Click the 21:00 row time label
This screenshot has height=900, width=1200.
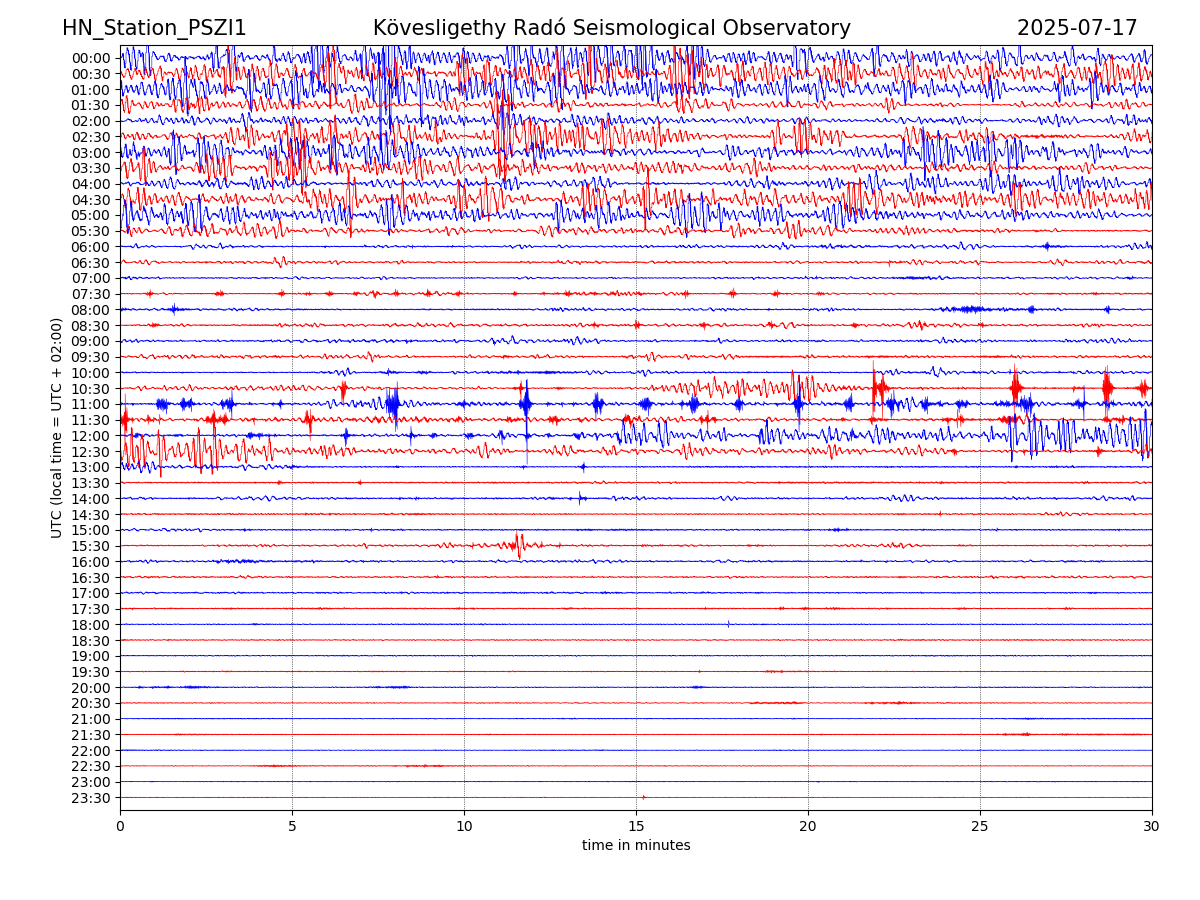click(91, 719)
